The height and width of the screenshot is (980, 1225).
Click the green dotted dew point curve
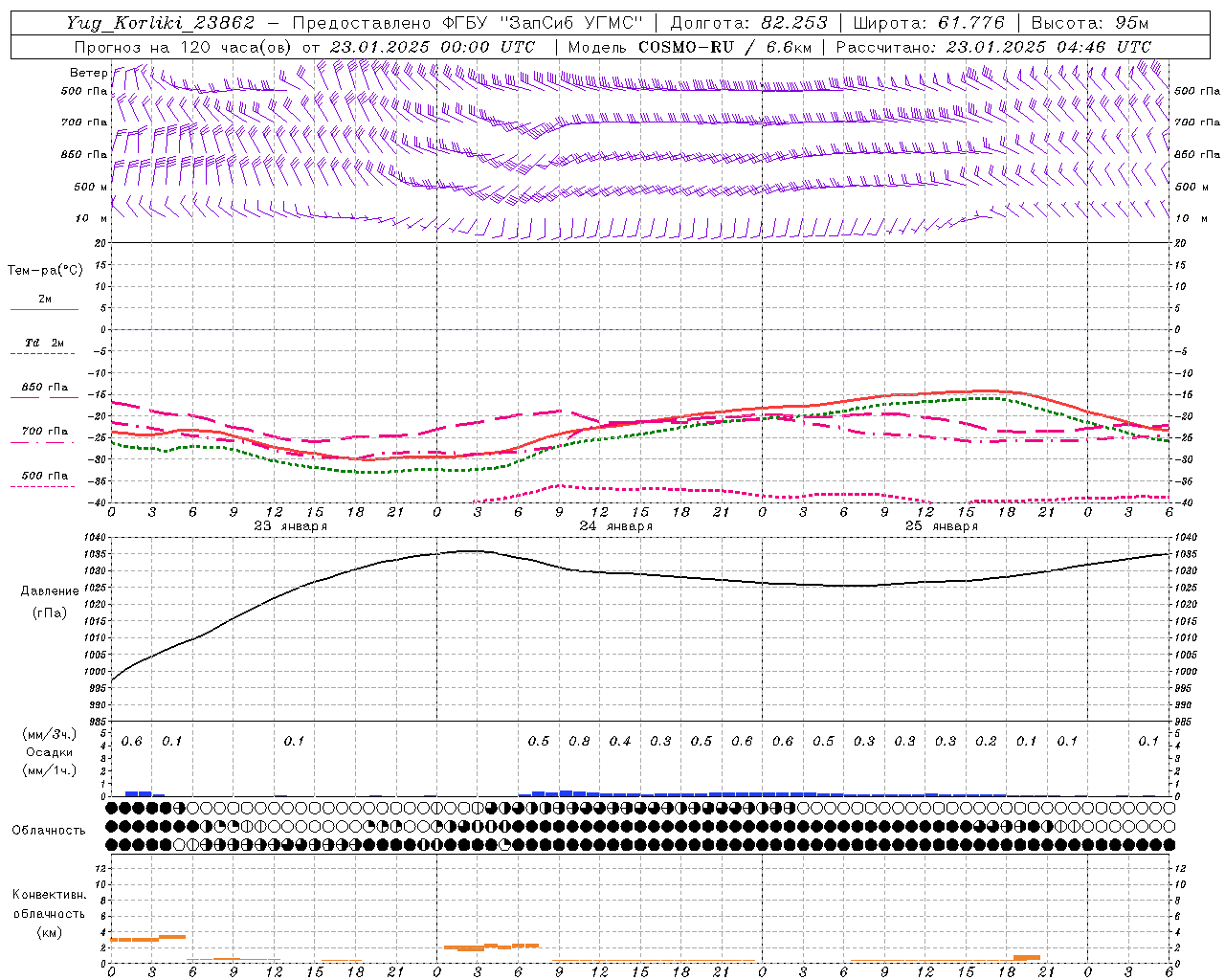642,435
